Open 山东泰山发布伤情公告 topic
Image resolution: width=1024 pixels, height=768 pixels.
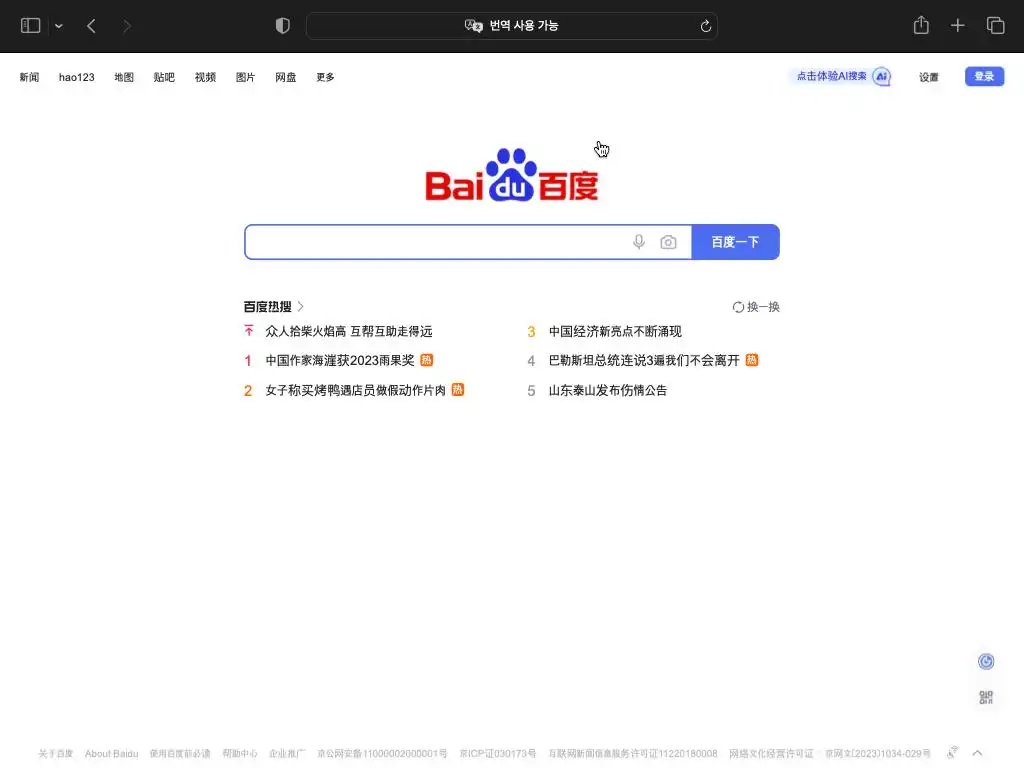(x=608, y=391)
